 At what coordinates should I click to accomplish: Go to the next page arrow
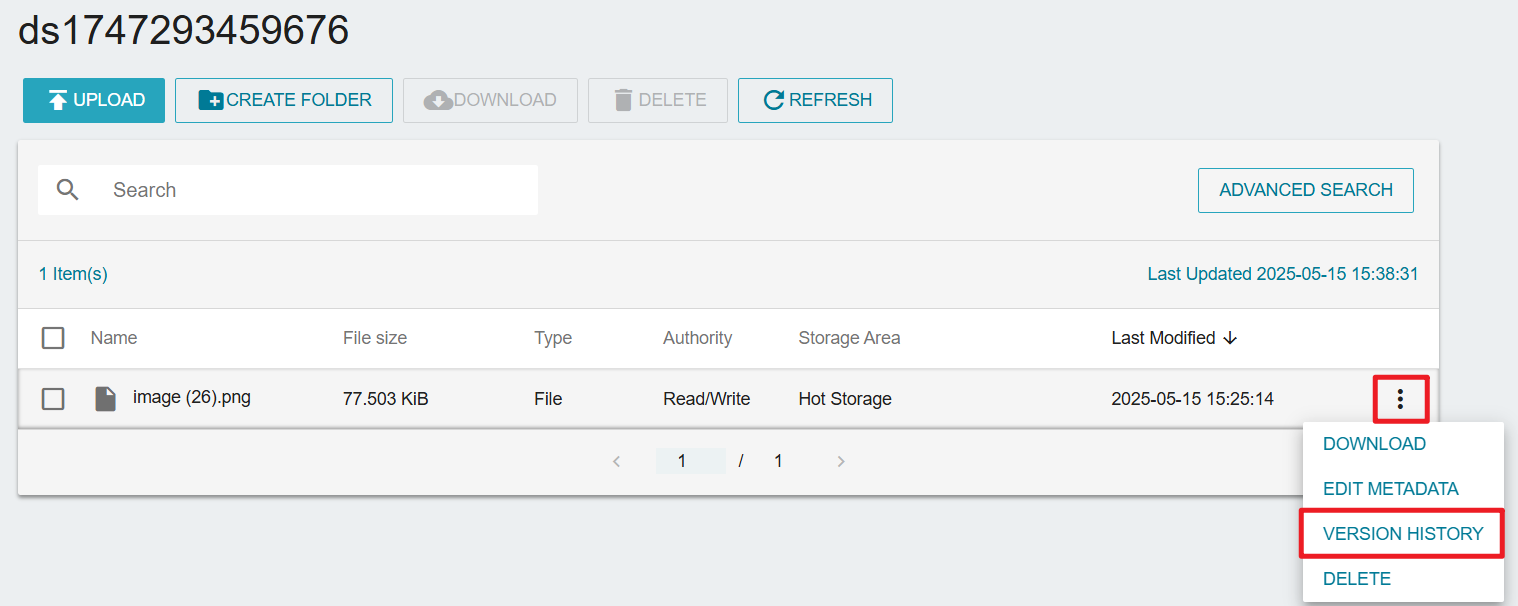841,461
